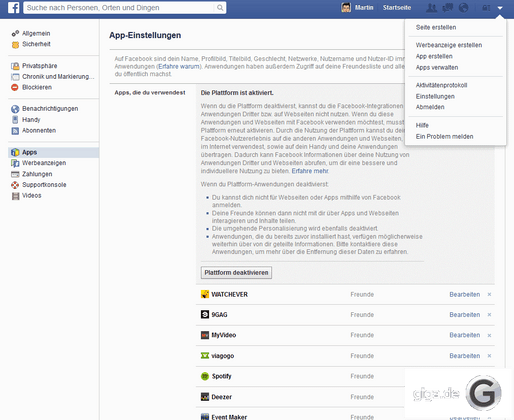Click the Supportkonsole lifebuoy icon
The image size is (514, 420).
[x=15, y=185]
